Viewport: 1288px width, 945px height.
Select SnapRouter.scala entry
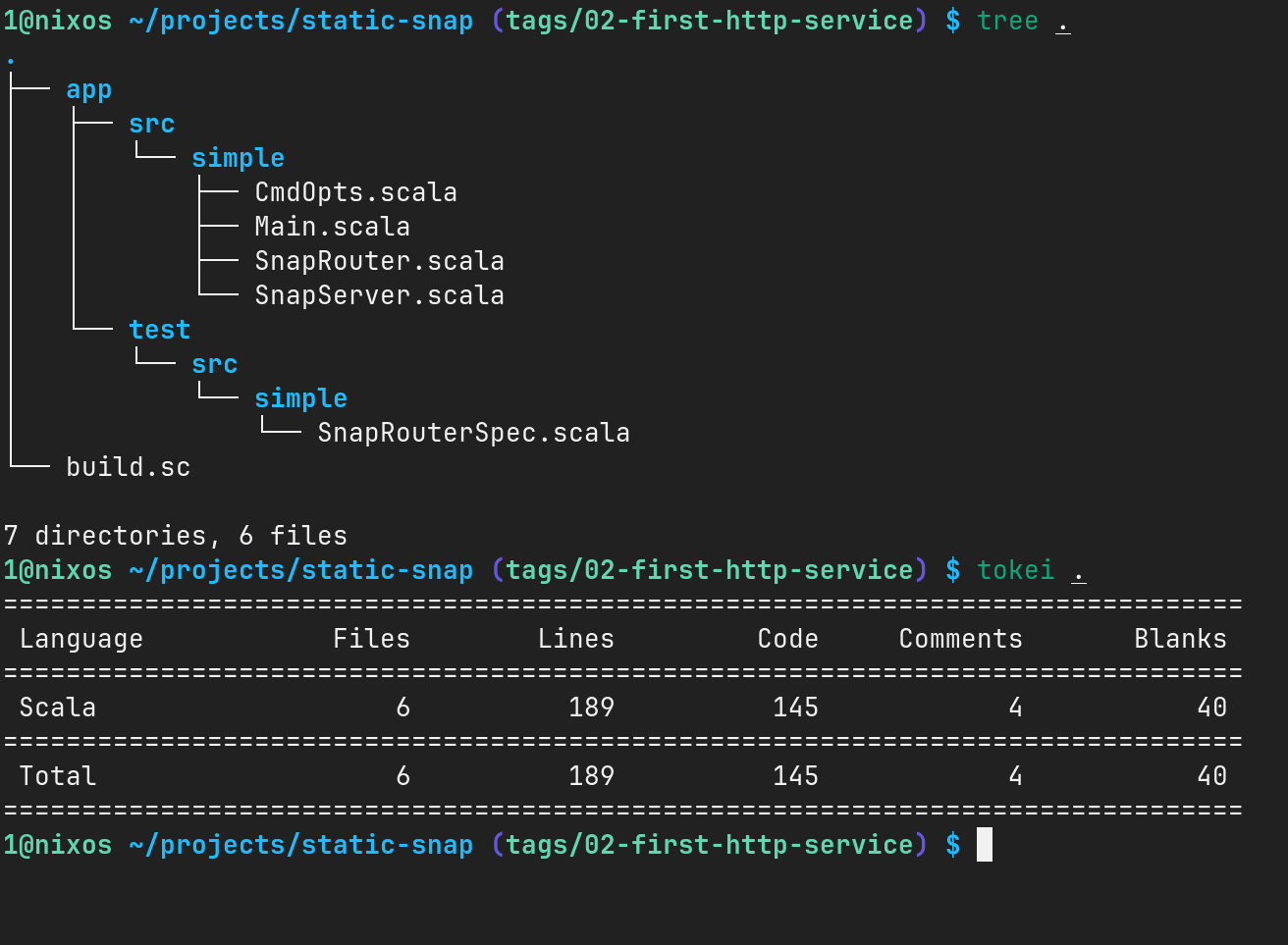379,261
